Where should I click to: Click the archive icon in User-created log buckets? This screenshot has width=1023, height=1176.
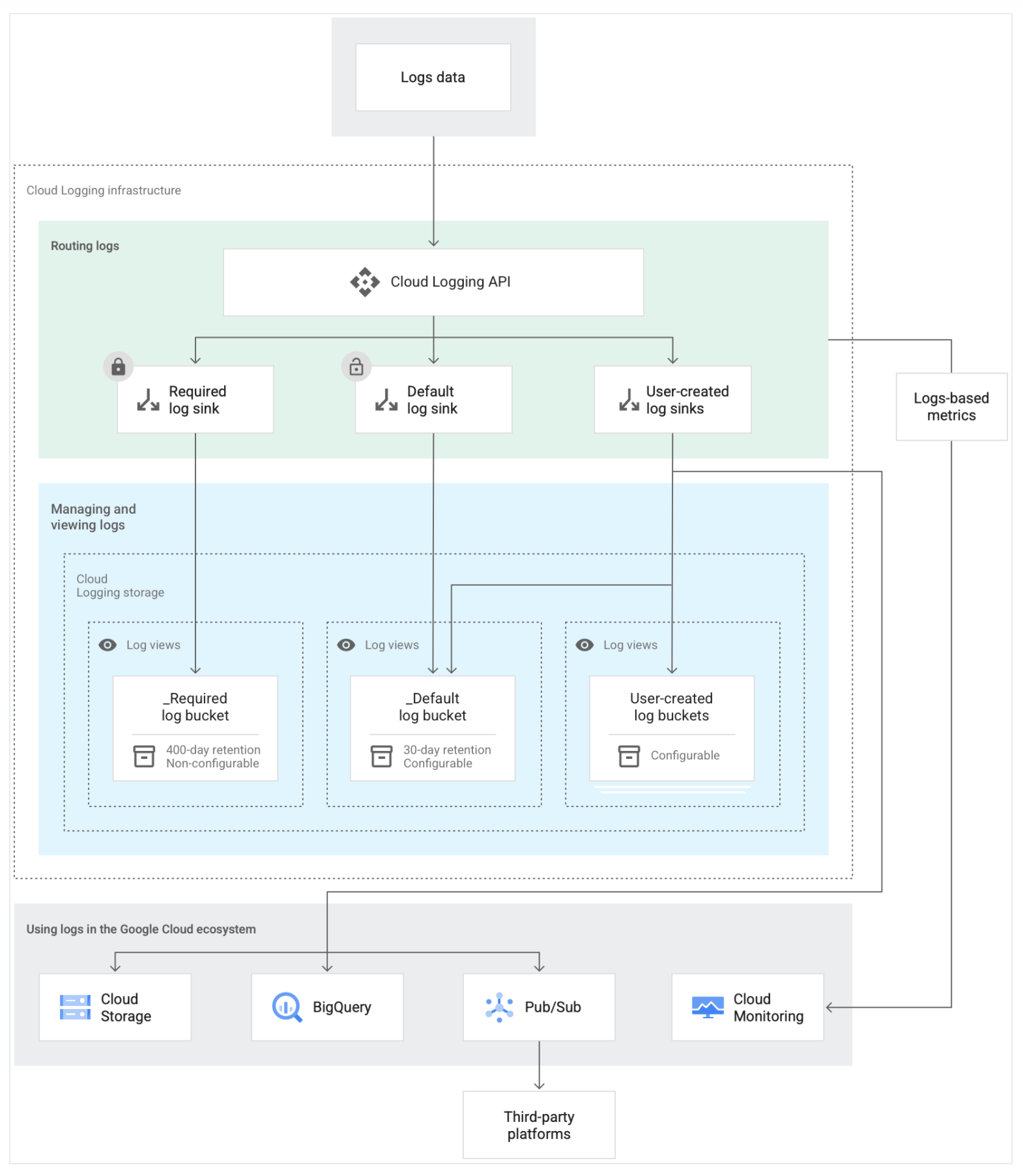click(629, 756)
